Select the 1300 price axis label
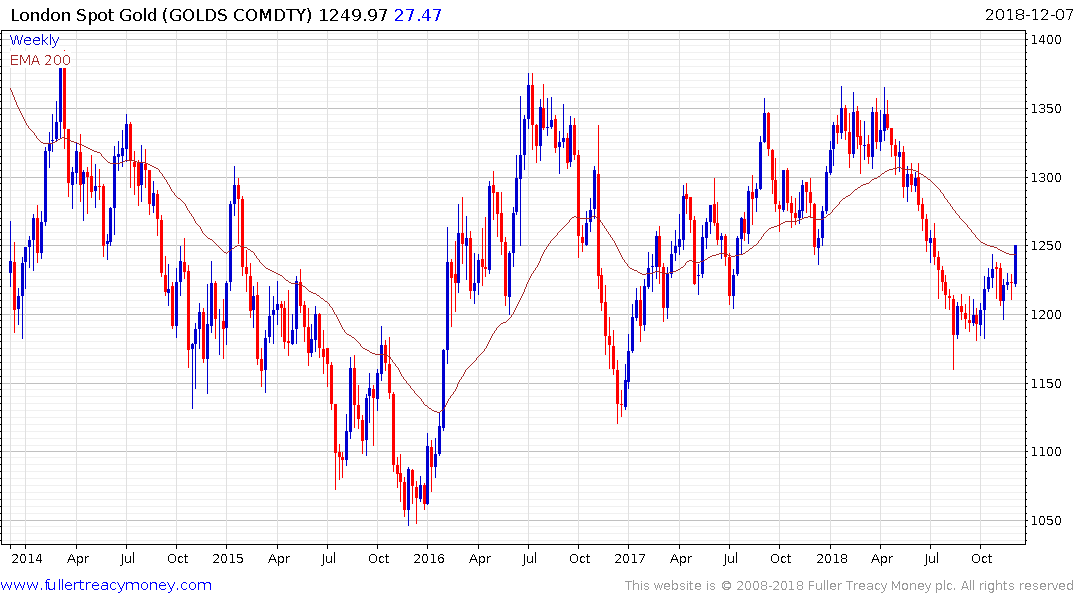The height and width of the screenshot is (600, 1075). point(1046,178)
